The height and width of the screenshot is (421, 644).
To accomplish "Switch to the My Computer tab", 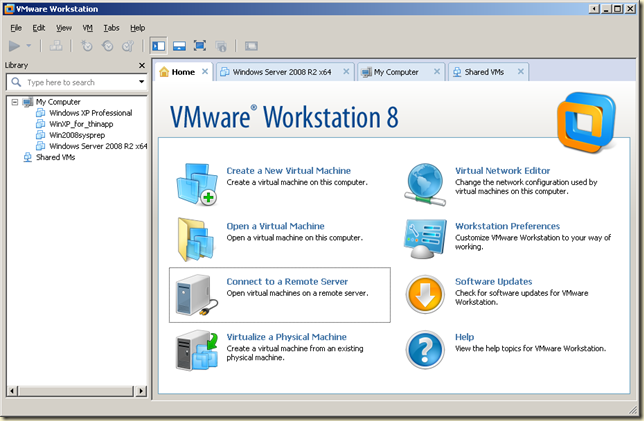I will pos(396,72).
